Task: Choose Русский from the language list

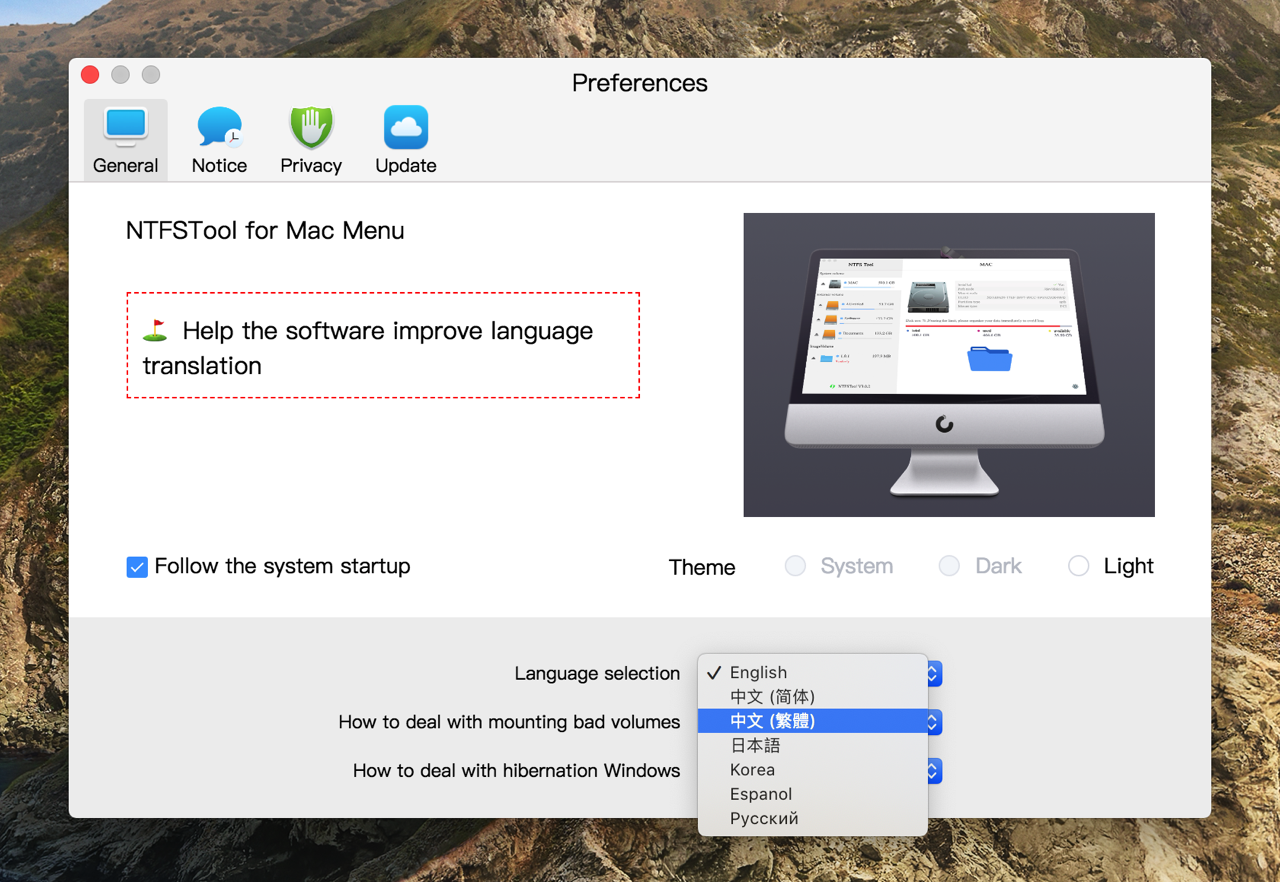Action: coord(813,818)
